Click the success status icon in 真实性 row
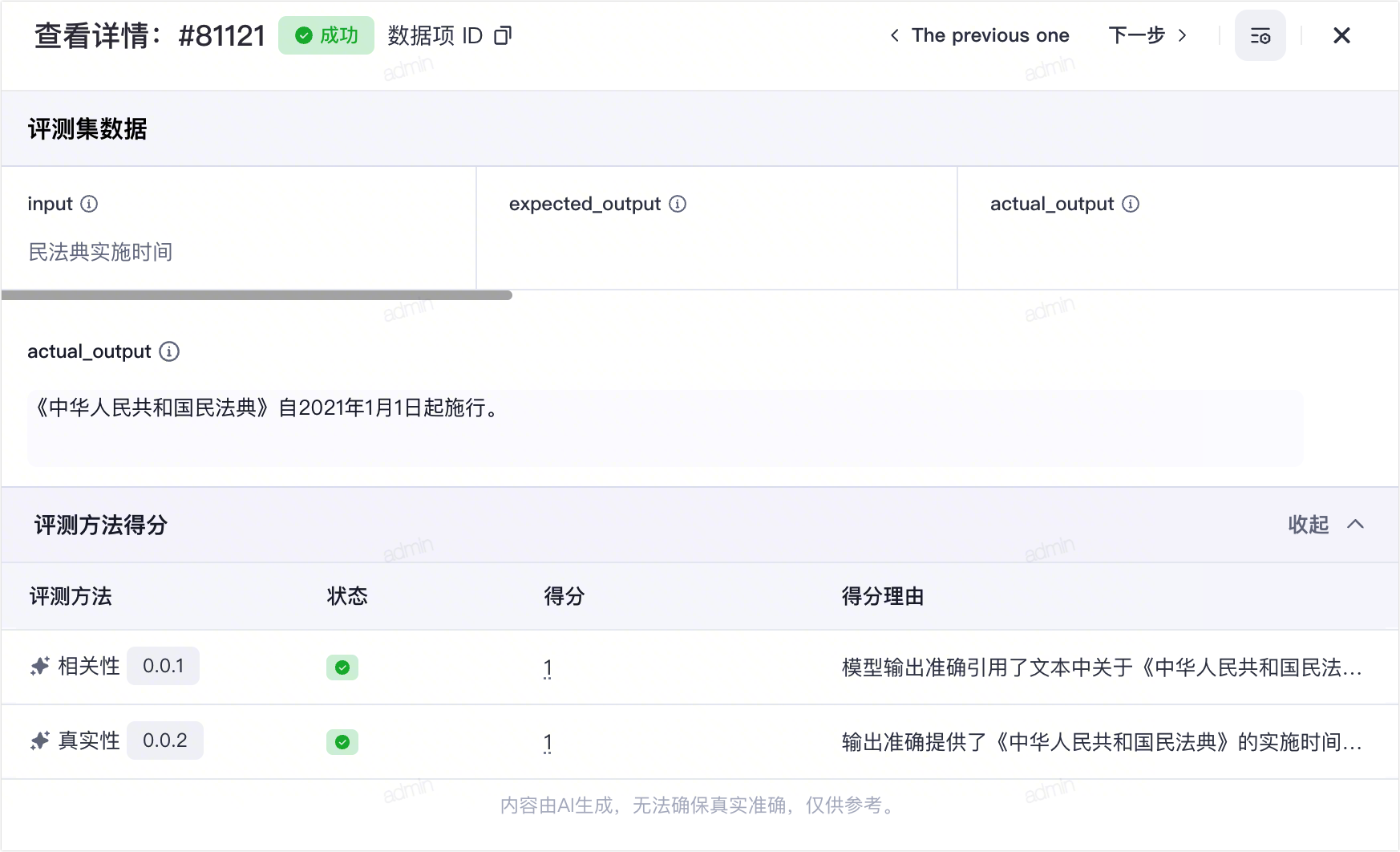 (342, 742)
